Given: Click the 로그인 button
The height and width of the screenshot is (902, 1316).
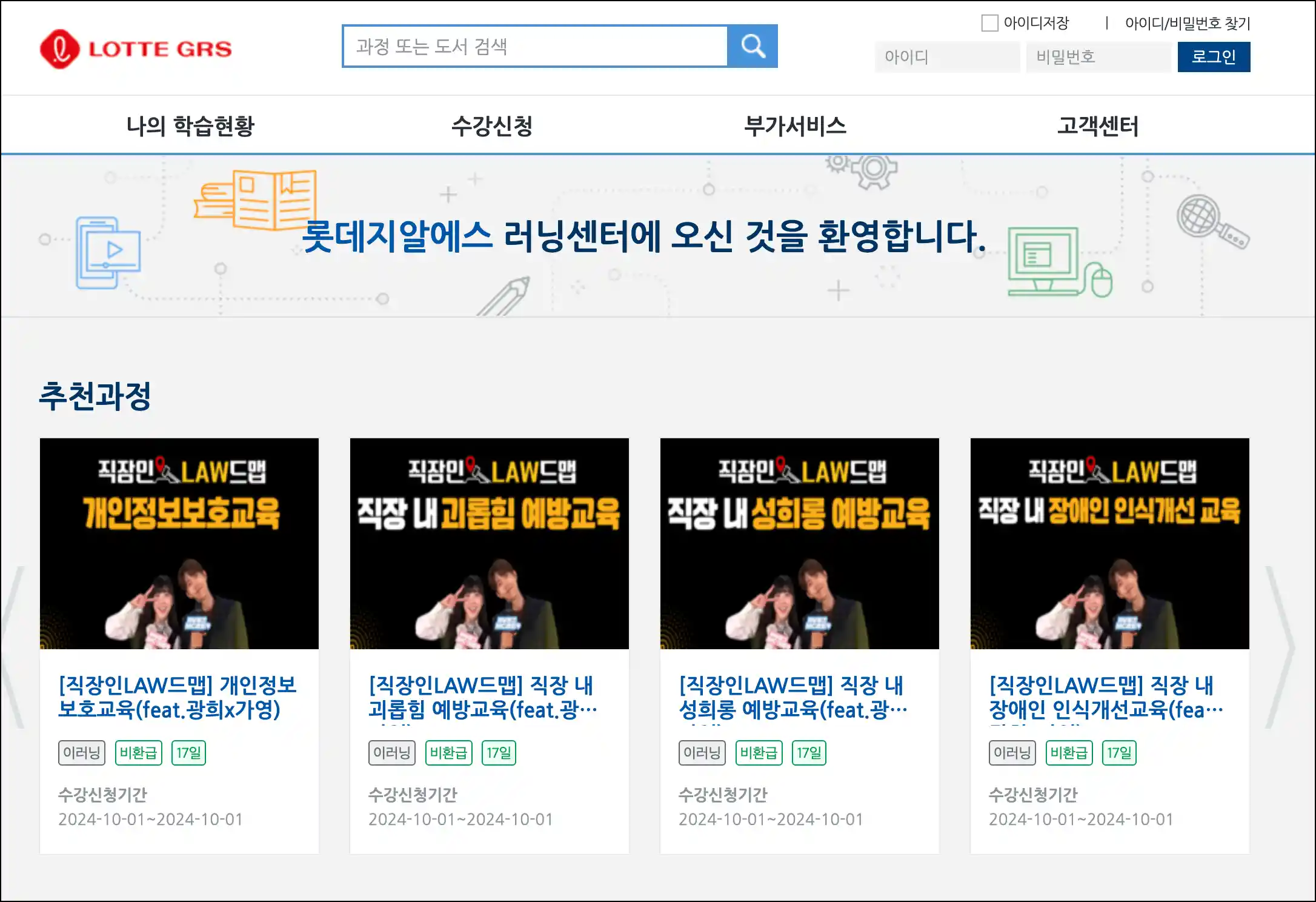Looking at the screenshot, I should click(1213, 57).
